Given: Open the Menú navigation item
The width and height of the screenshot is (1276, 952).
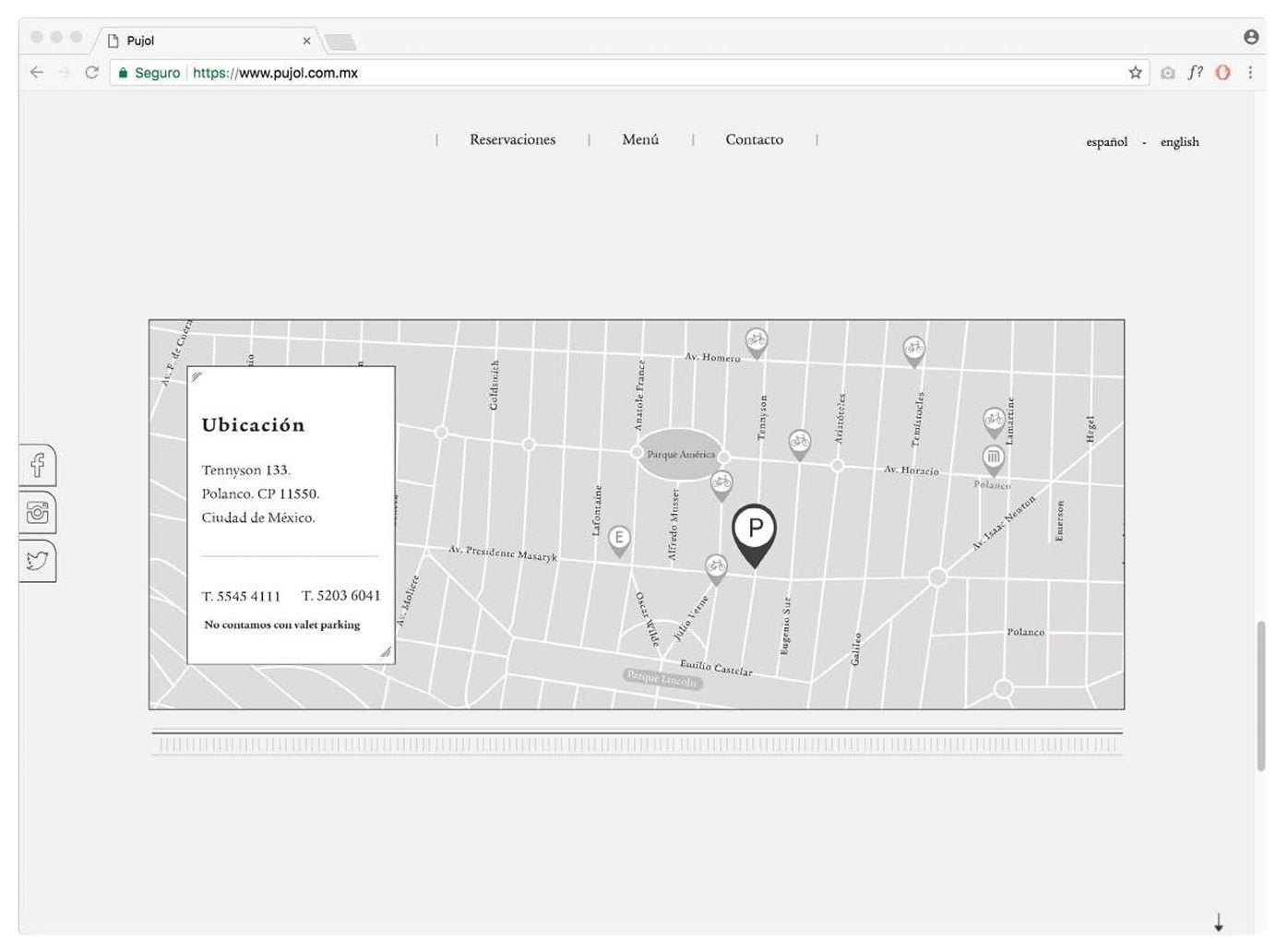Looking at the screenshot, I should click(x=640, y=139).
